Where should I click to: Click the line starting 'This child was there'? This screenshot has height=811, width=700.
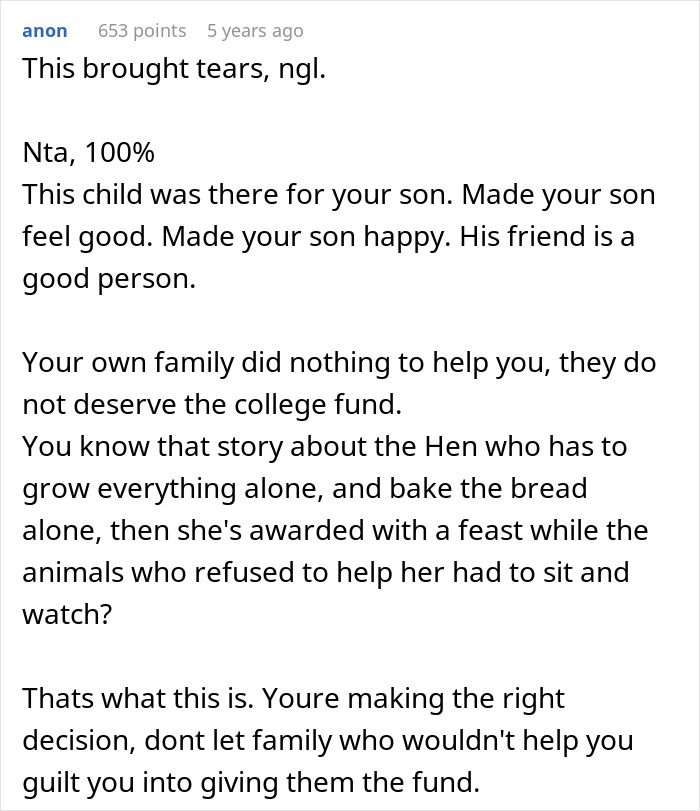coord(338,194)
